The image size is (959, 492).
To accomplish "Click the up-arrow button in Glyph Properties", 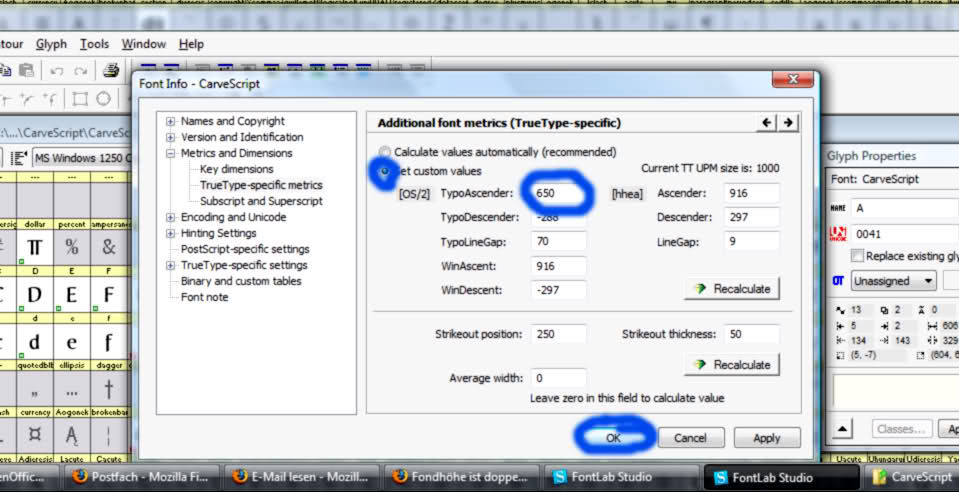I will click(x=843, y=429).
